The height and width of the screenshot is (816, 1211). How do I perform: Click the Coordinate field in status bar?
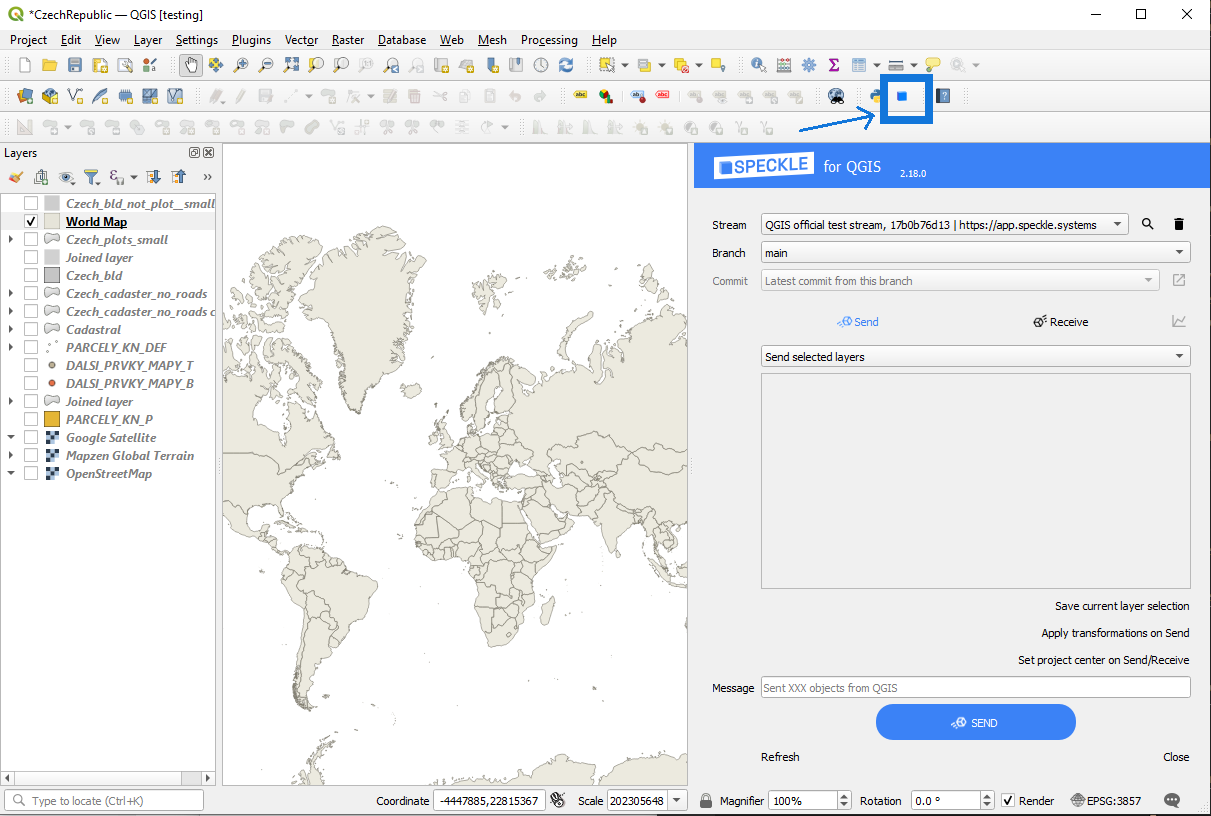coord(488,801)
